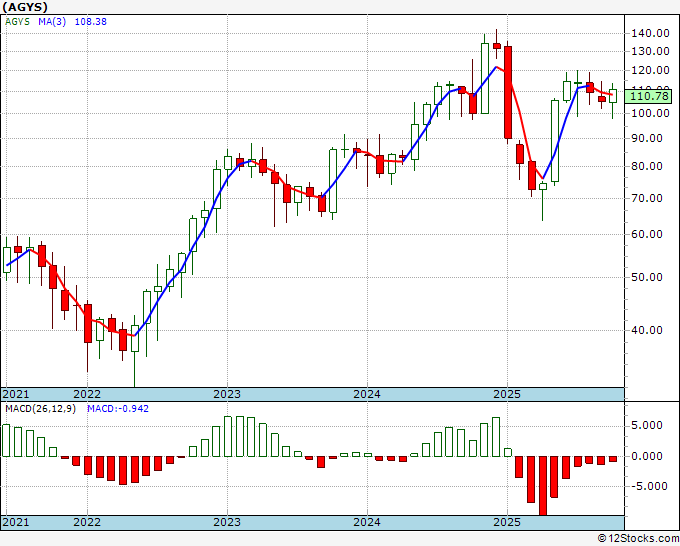Click the deepest red MACD histogram bar

coord(543,486)
